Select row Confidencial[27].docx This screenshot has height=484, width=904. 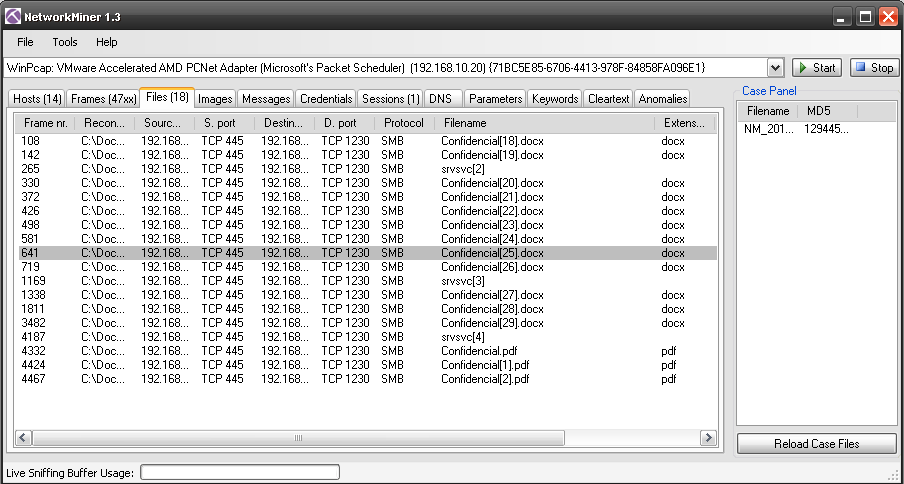coord(366,295)
